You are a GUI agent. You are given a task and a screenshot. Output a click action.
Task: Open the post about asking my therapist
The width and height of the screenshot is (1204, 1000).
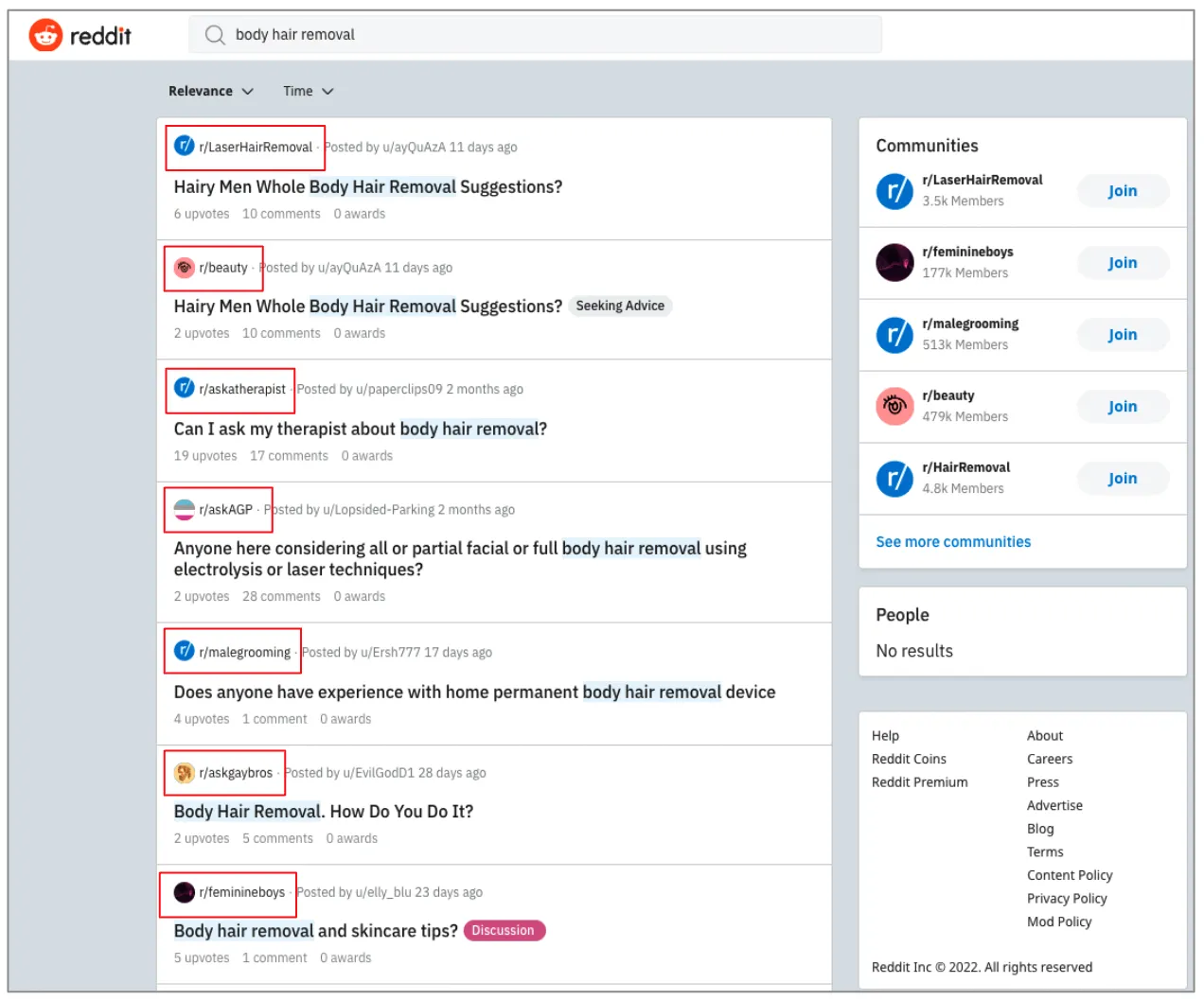pyautogui.click(x=360, y=430)
